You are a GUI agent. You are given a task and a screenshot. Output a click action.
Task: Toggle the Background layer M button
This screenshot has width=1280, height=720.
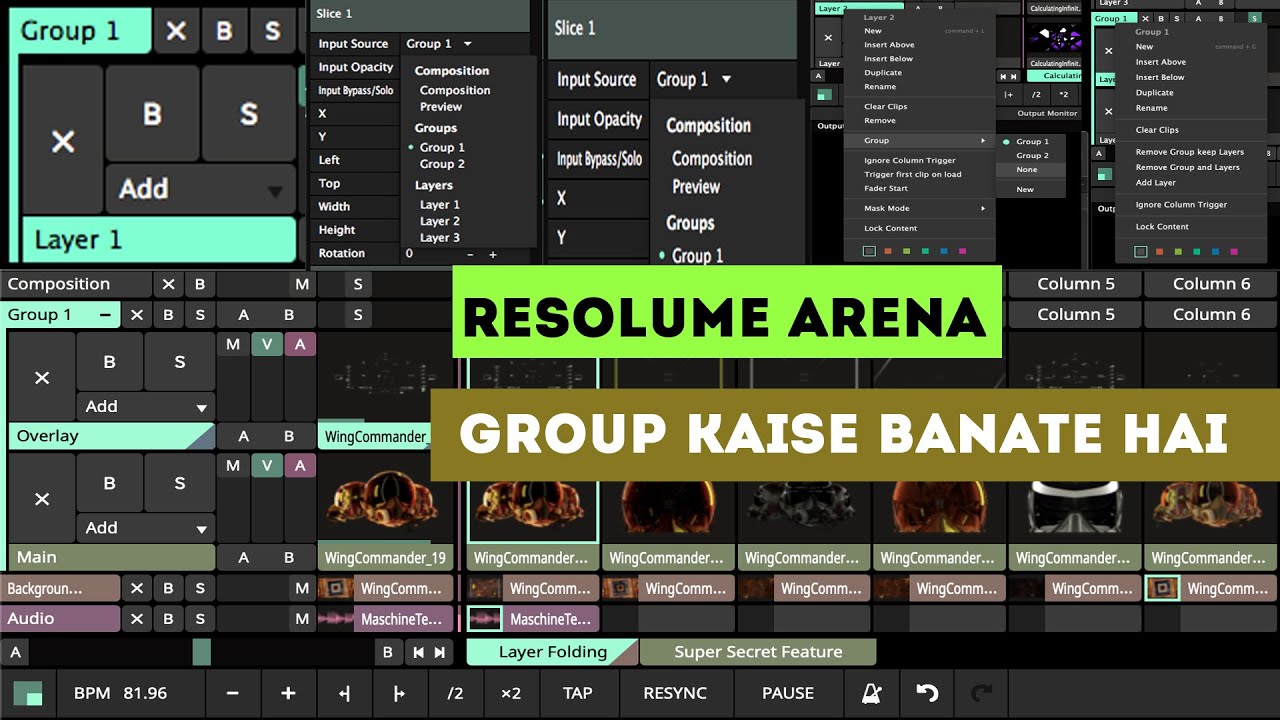302,588
